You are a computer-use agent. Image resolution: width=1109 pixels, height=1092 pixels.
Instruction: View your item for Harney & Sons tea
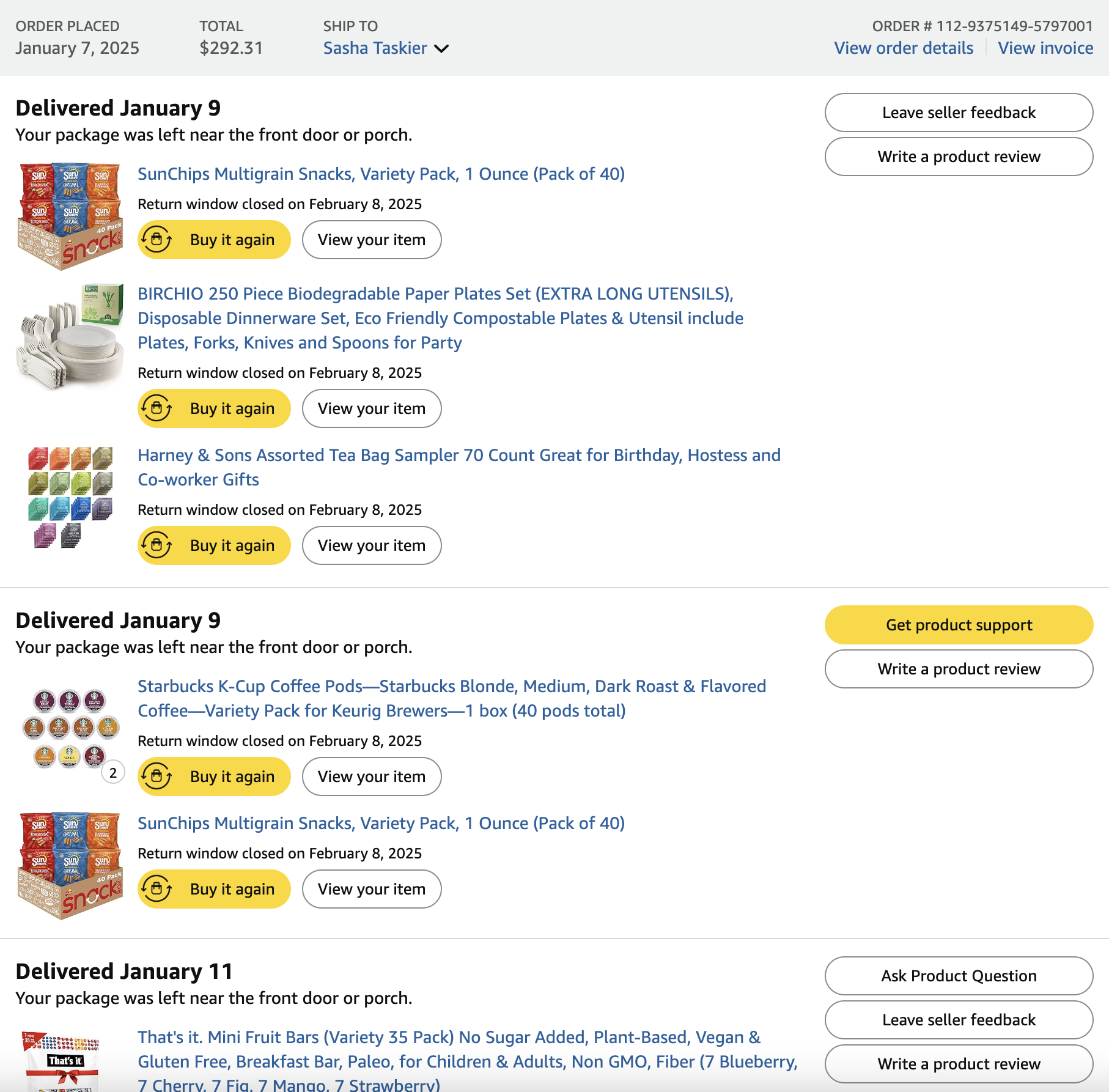372,545
